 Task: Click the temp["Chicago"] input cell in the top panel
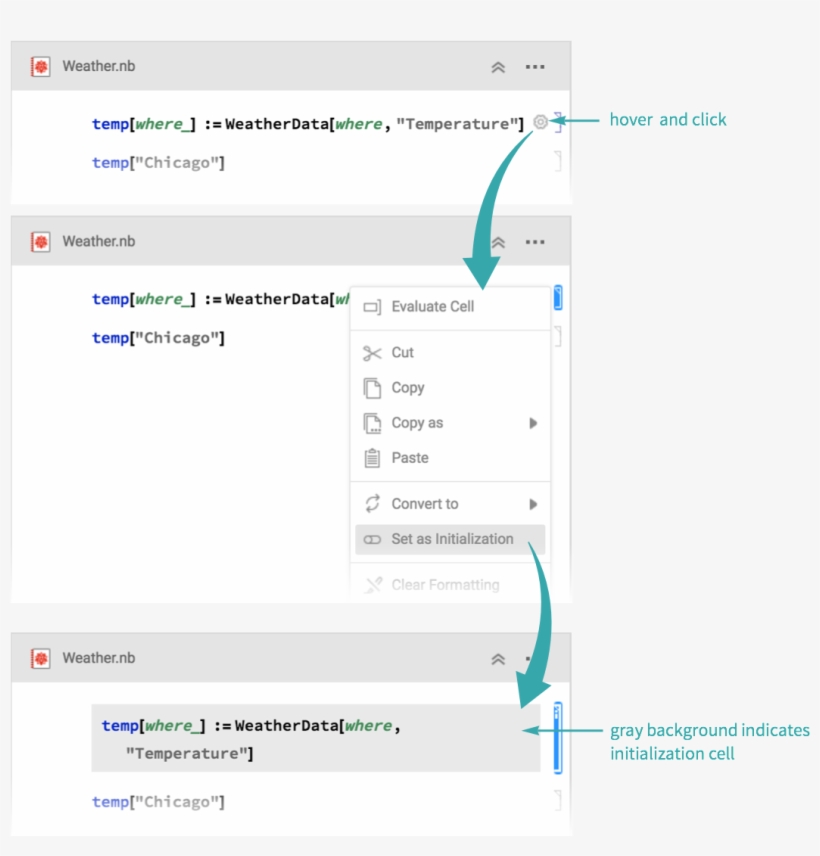pyautogui.click(x=158, y=163)
